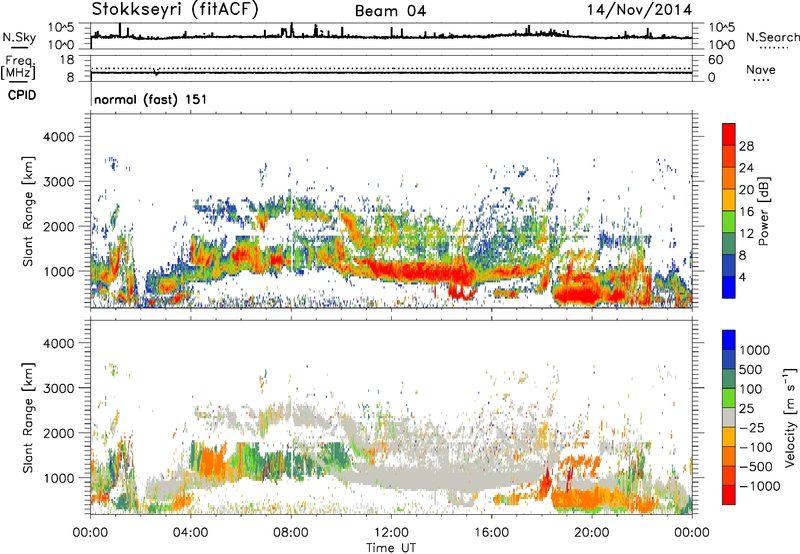800x554 pixels.
Task: Click the '28' tick on power colorbar
Action: tap(746, 146)
